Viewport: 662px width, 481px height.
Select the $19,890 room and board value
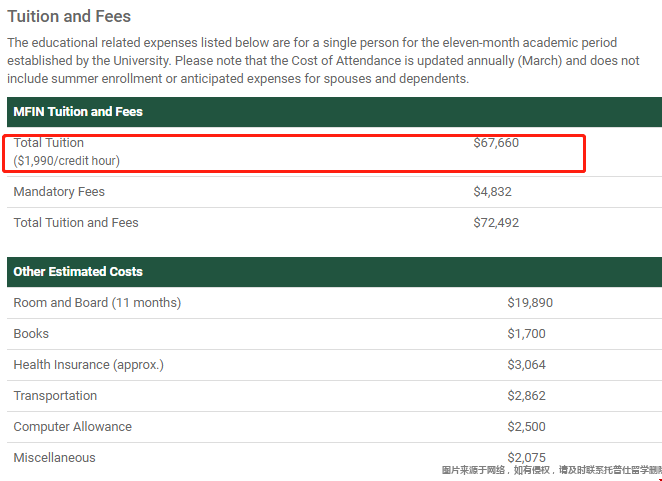pos(530,303)
